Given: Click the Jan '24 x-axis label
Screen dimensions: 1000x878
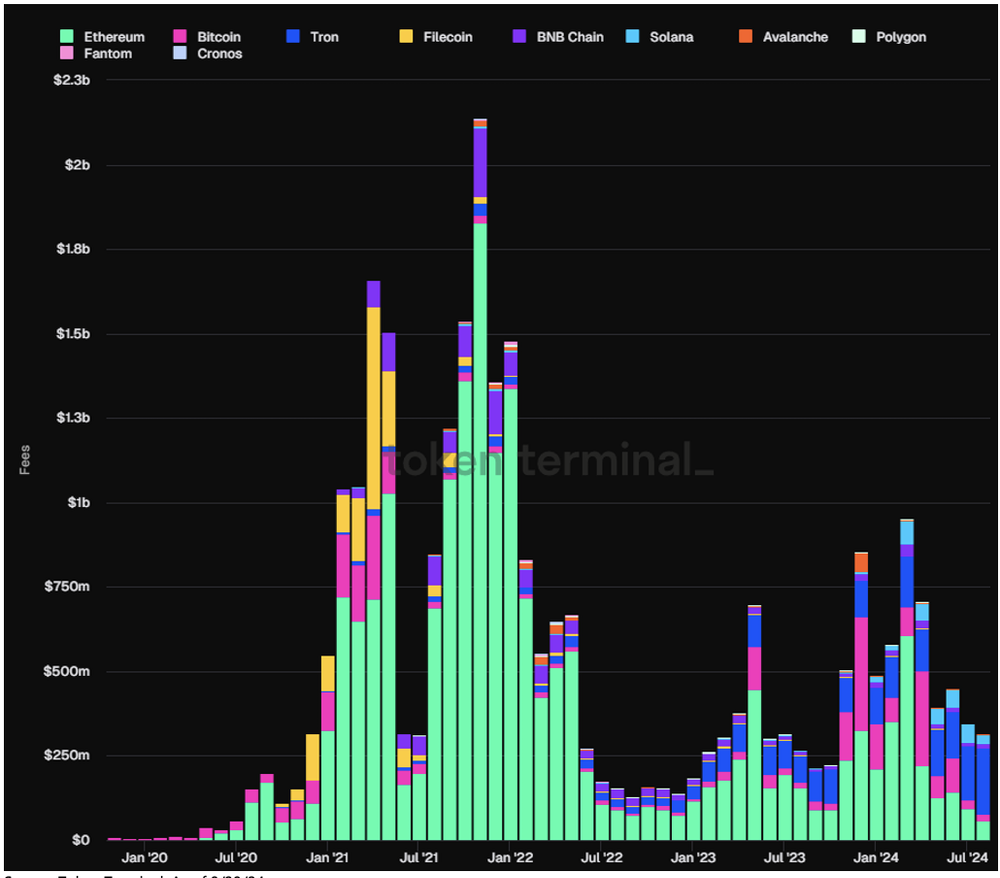Looking at the screenshot, I should tap(876, 858).
